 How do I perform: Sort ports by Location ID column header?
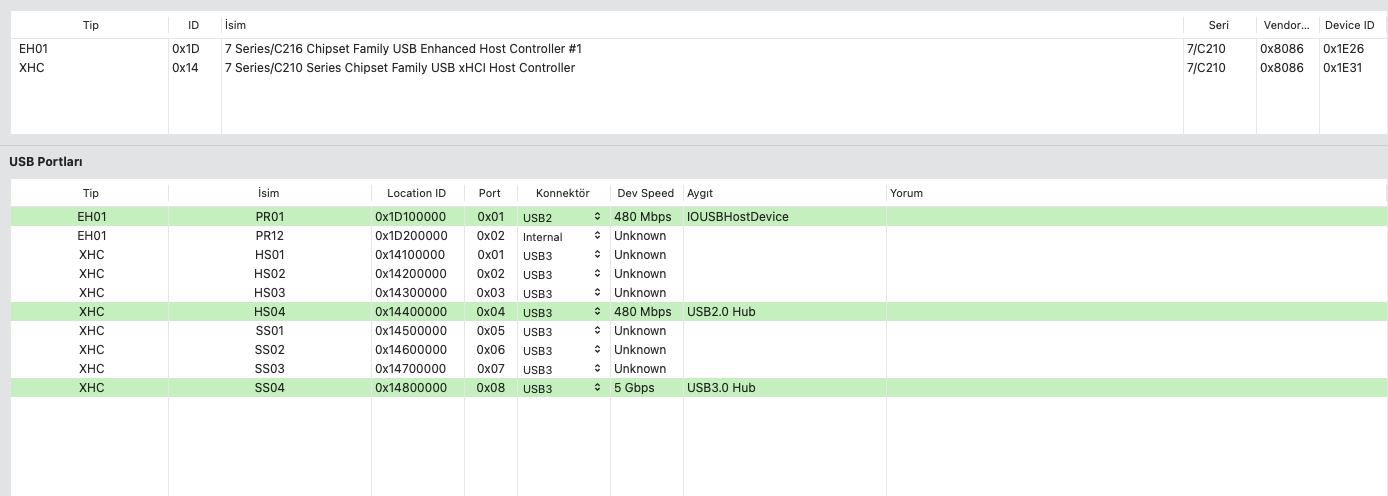point(417,193)
